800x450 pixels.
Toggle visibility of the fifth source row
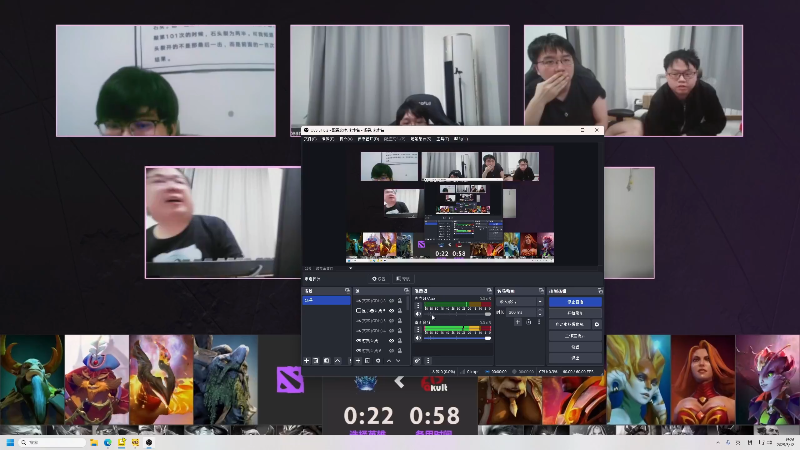coord(391,341)
